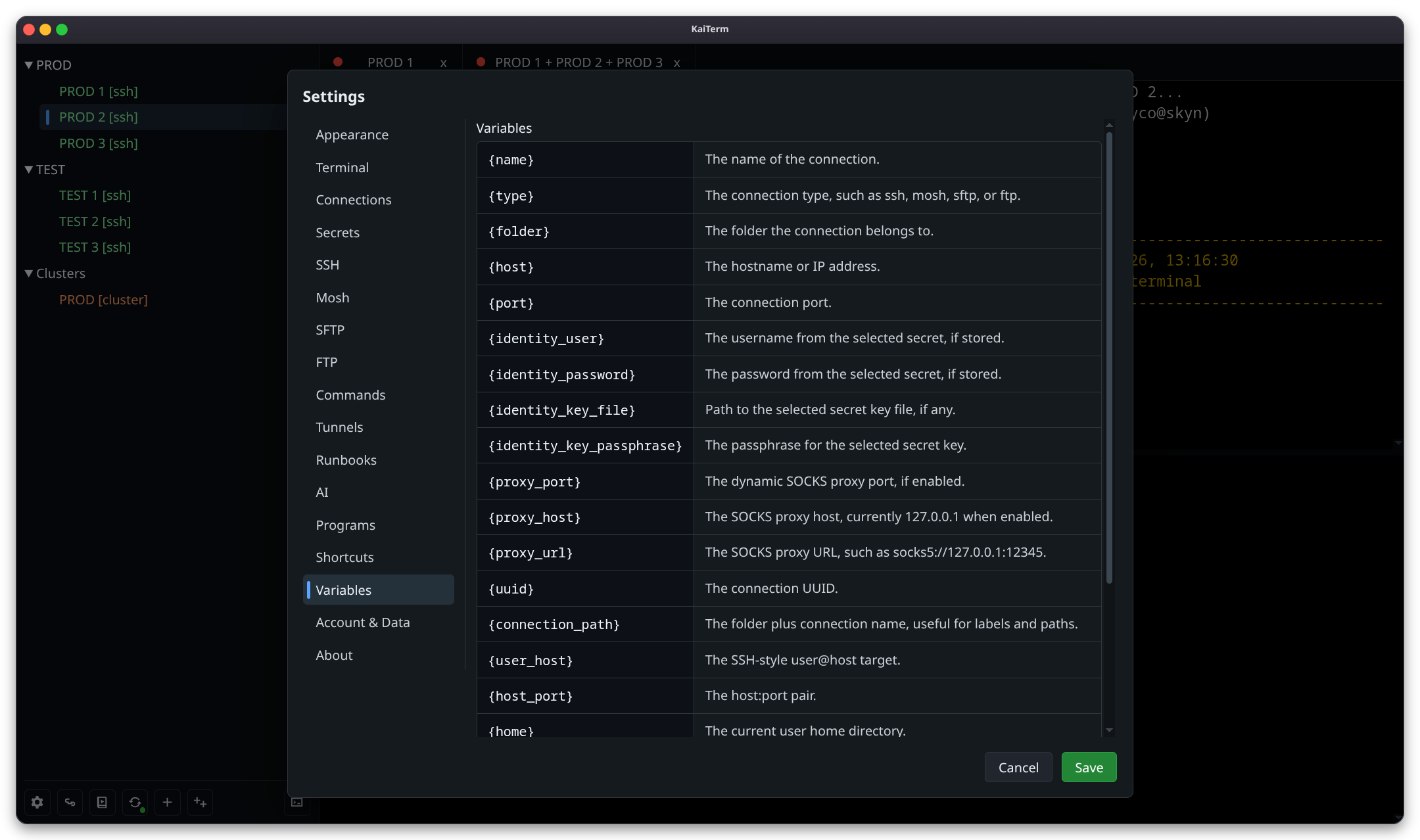
Task: Select the PROD 2 [ssh] connection
Action: [99, 117]
